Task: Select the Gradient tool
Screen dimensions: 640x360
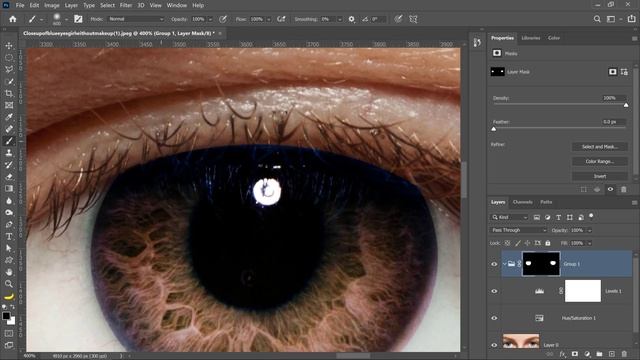Action: click(9, 189)
